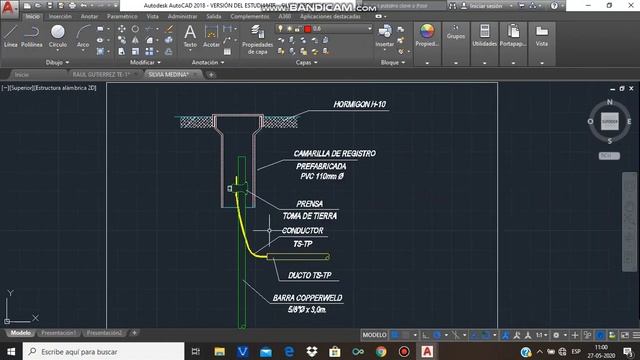Open the AutoCAD application menu button

[x=9, y=8]
